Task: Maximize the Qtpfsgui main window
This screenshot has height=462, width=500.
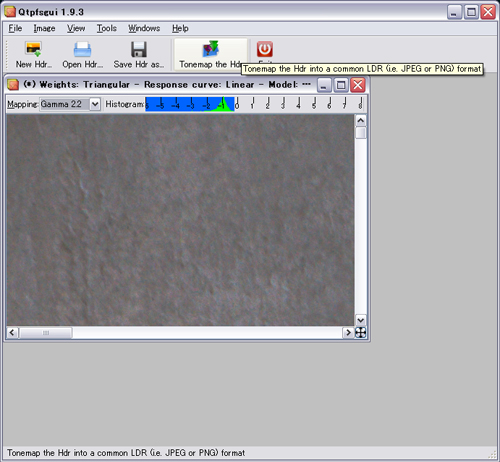Action: pyautogui.click(x=471, y=12)
